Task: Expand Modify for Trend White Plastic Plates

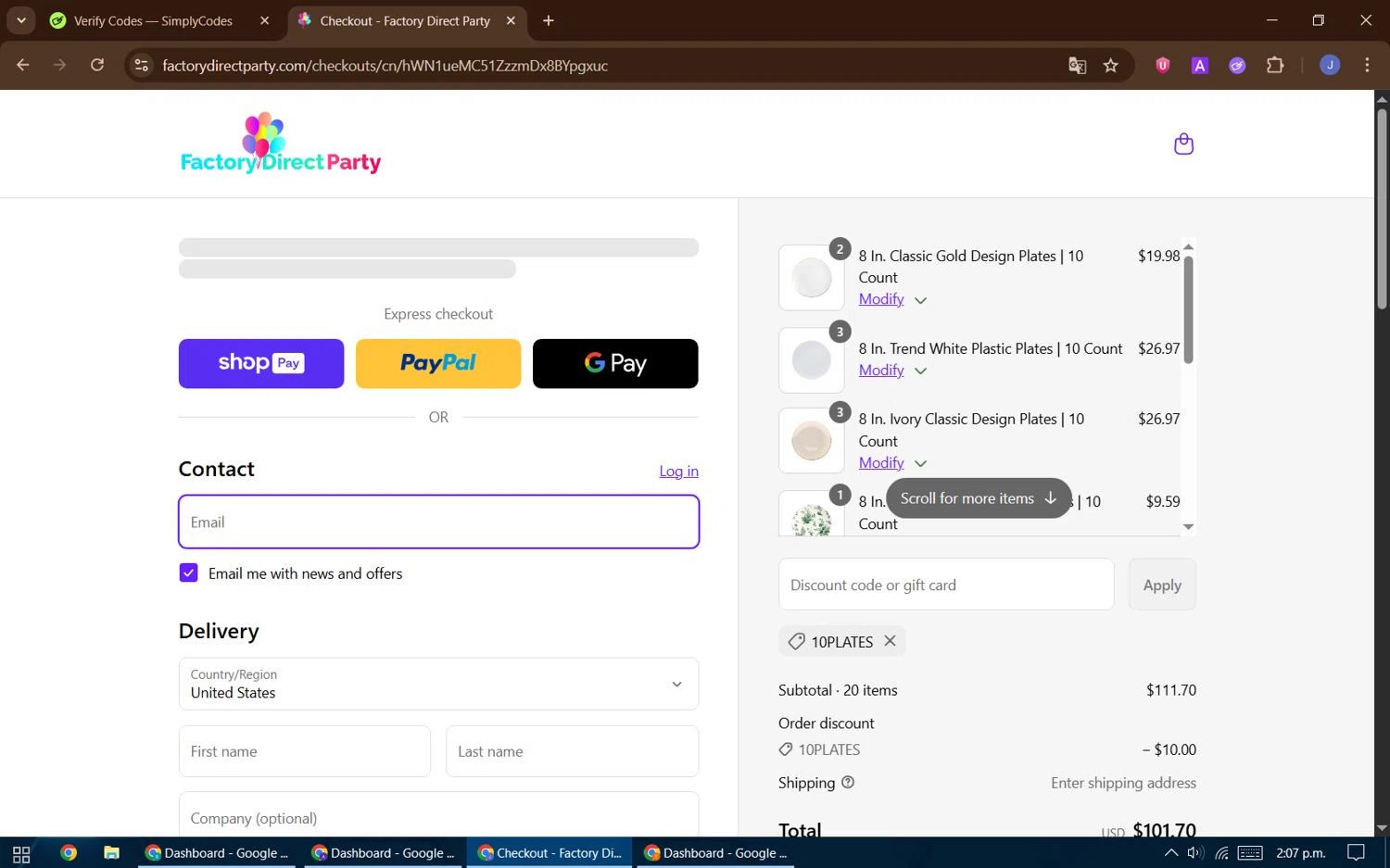Action: coord(920,371)
